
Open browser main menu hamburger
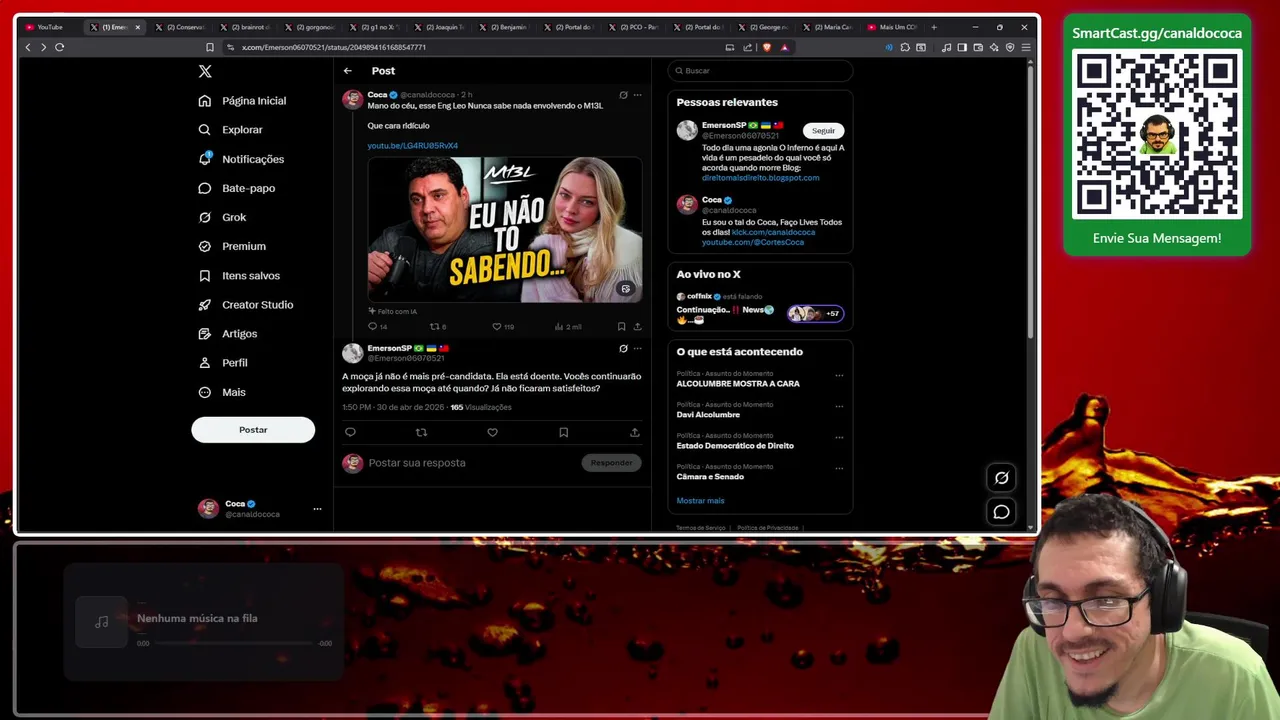pos(1026,47)
